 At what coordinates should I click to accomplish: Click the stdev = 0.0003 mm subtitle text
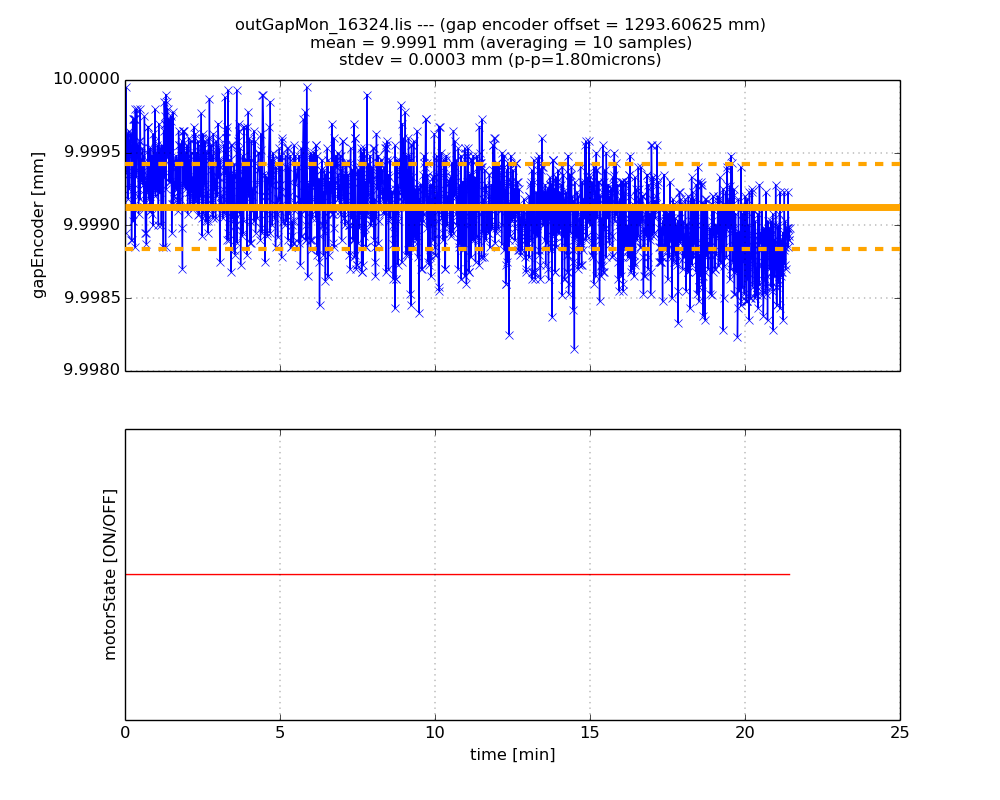[500, 60]
